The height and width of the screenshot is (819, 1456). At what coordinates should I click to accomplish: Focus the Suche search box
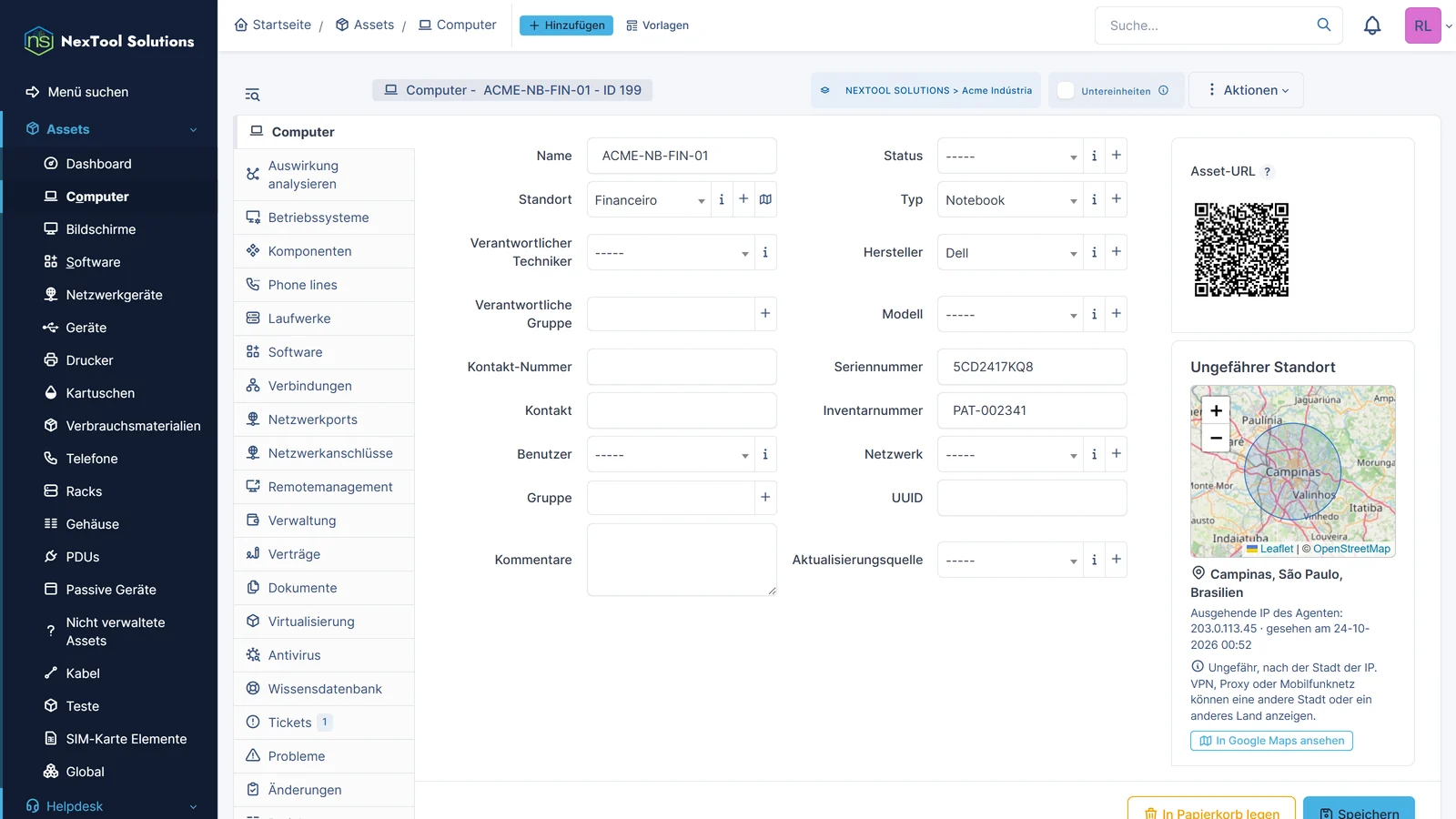1206,25
